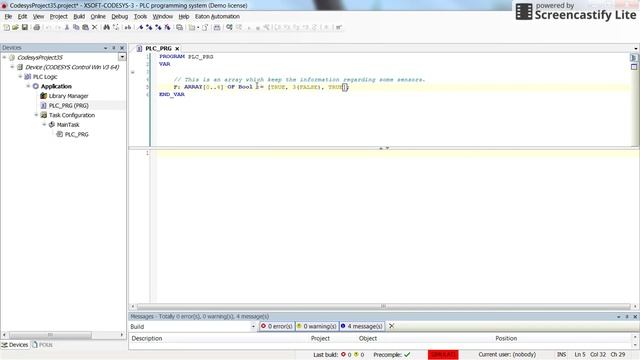The width and height of the screenshot is (640, 360).
Task: Sort messages by Description column header
Action: point(147,338)
